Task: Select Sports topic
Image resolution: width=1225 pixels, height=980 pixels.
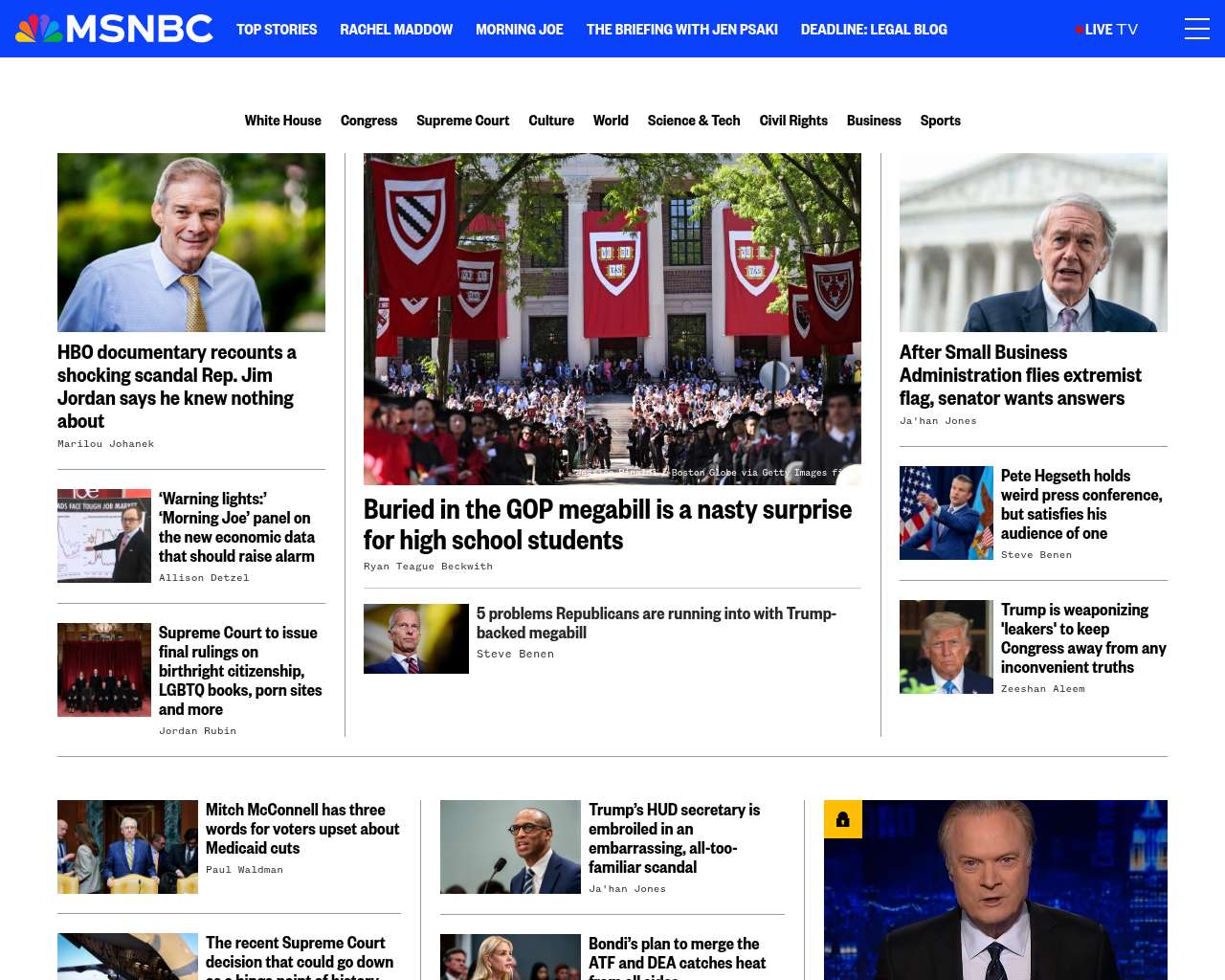Action: (x=940, y=121)
